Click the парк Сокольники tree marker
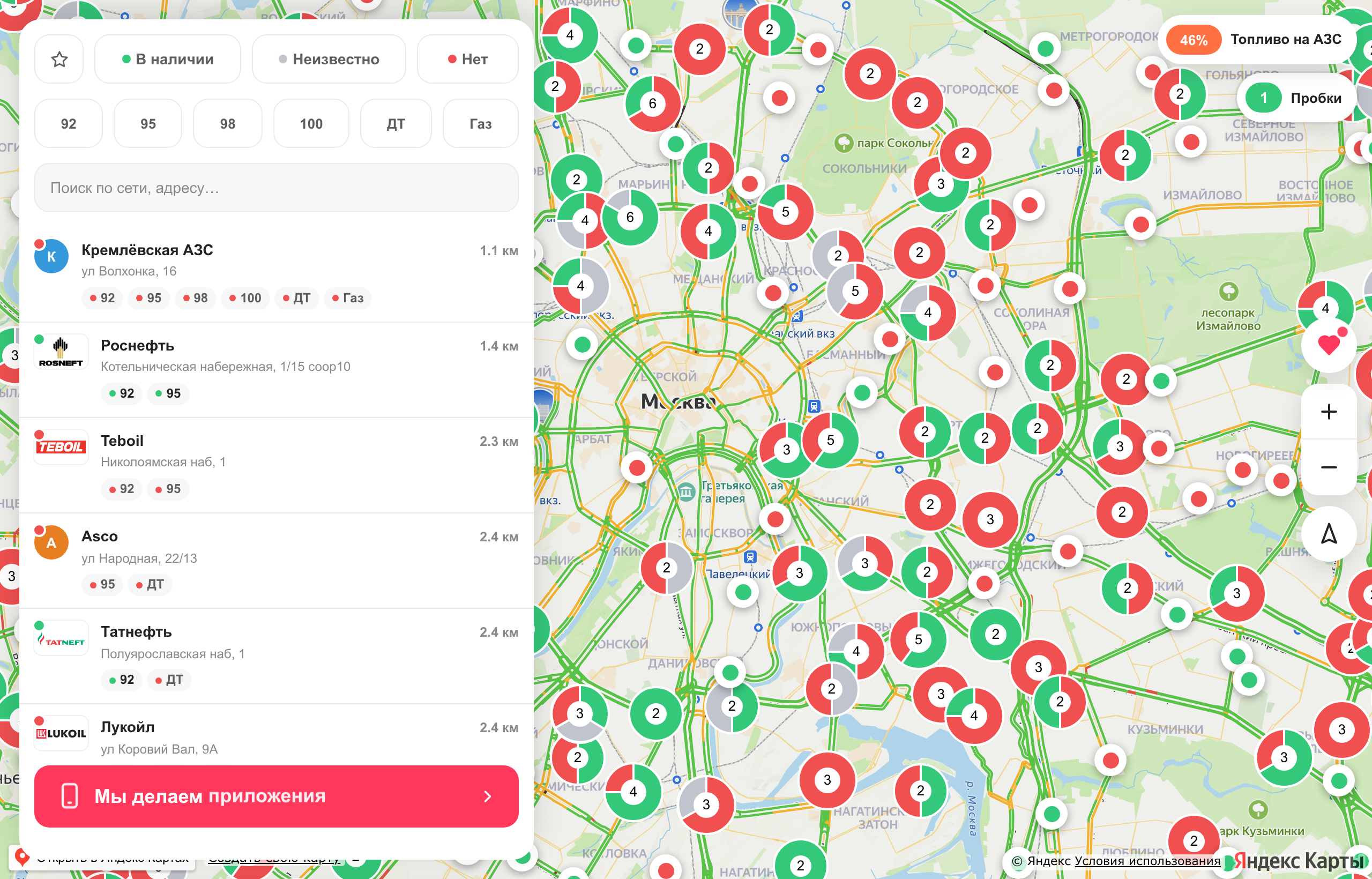Screen dimensions: 1372x879 click(843, 143)
